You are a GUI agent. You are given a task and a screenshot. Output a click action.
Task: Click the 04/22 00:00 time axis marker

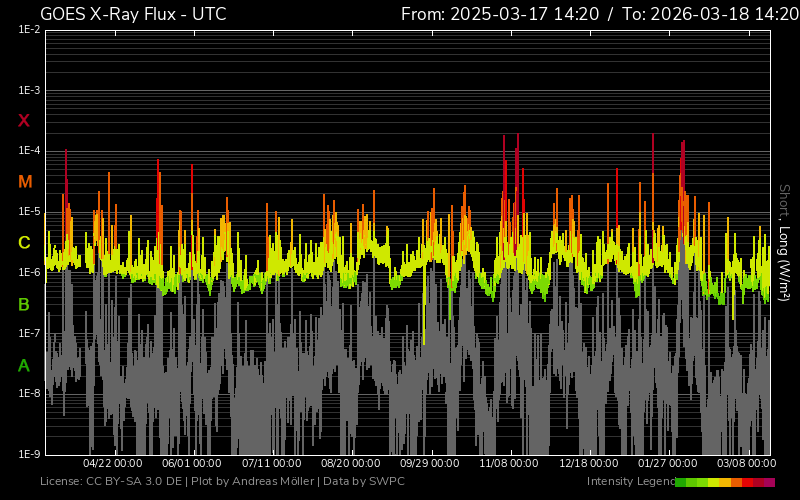(112, 464)
